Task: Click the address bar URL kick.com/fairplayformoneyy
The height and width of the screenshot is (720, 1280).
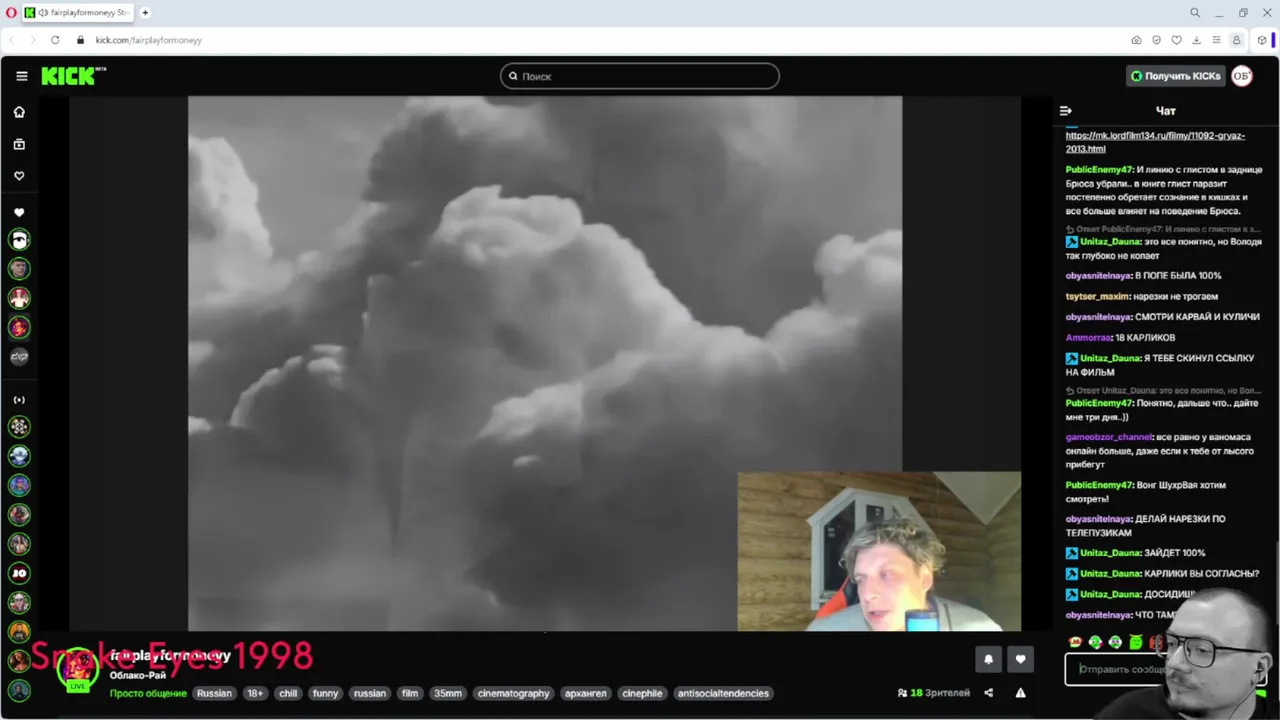Action: (149, 40)
